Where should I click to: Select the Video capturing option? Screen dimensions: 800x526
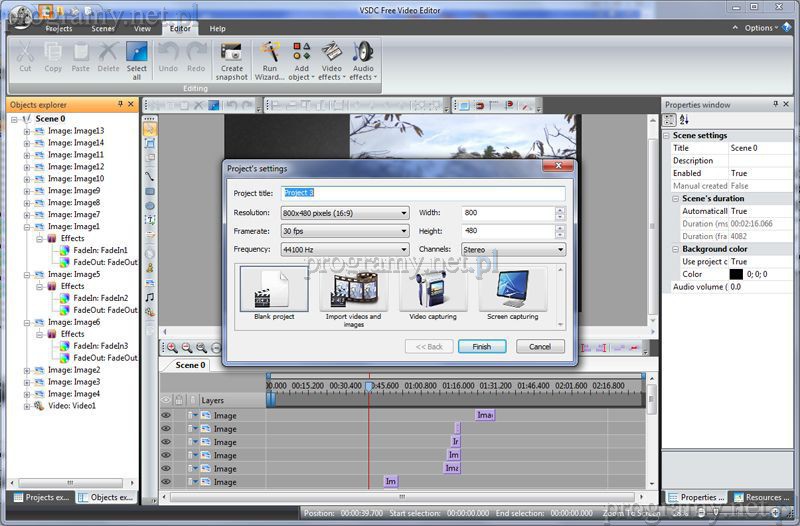[x=432, y=294]
